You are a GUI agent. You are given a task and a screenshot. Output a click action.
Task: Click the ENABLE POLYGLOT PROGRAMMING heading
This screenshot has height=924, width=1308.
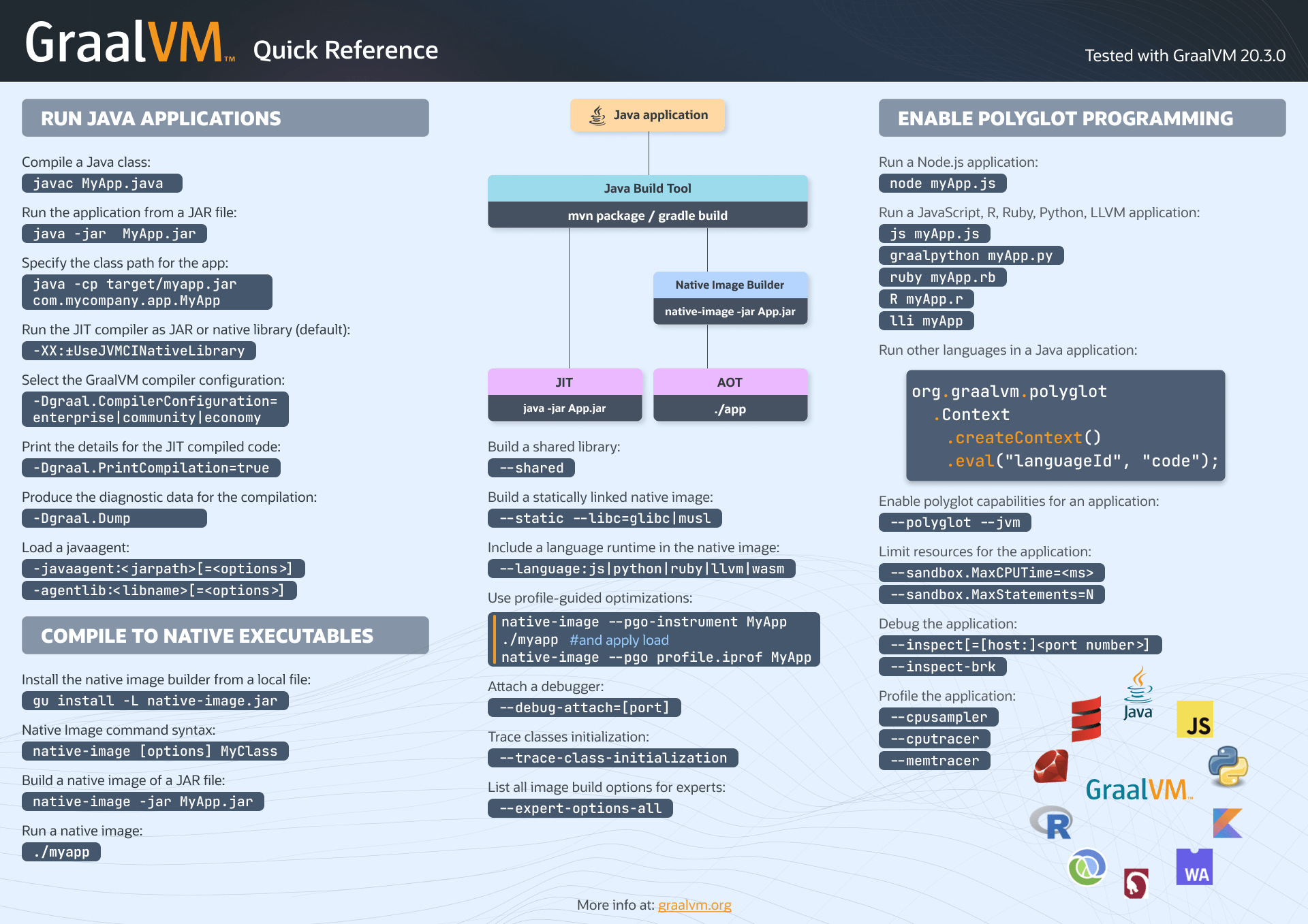coord(1082,118)
